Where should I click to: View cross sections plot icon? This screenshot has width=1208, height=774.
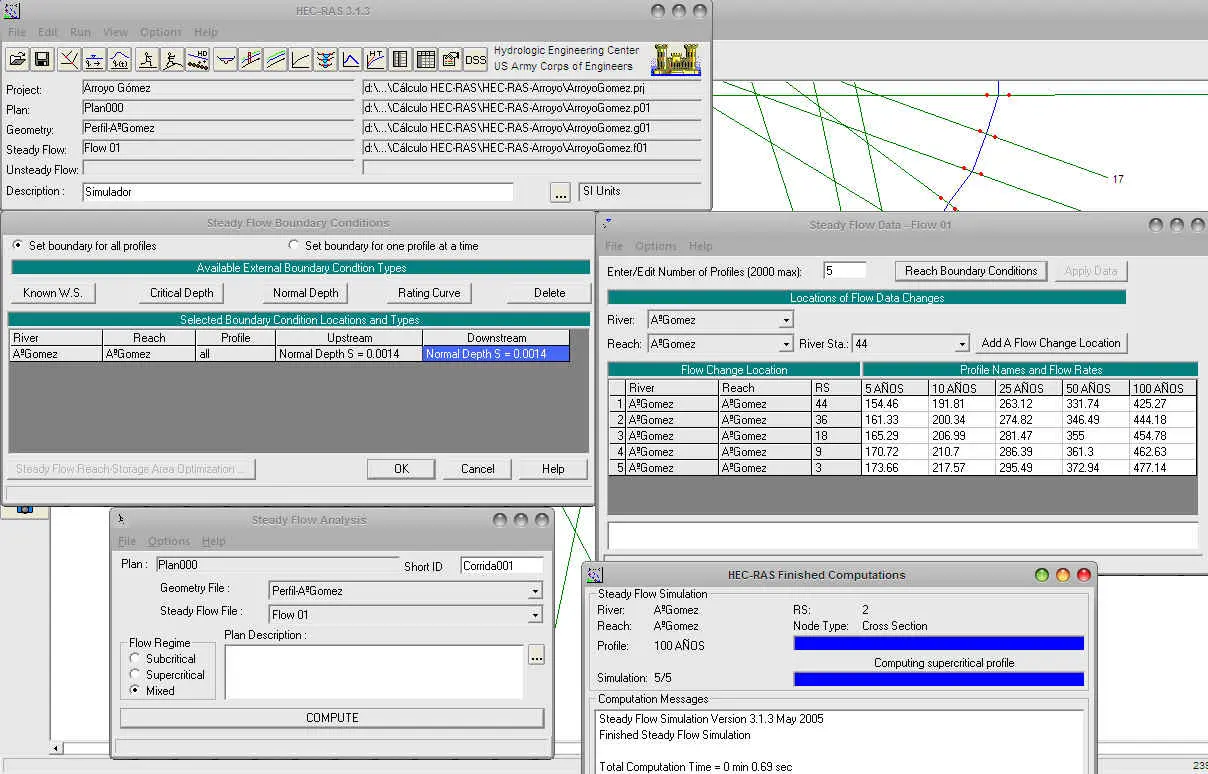(x=225, y=59)
